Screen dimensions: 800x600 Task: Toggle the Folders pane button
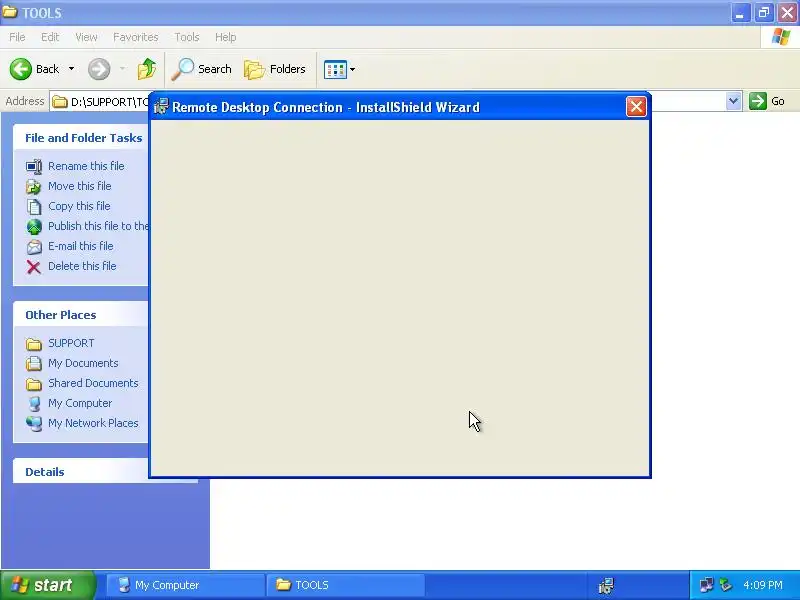[275, 69]
